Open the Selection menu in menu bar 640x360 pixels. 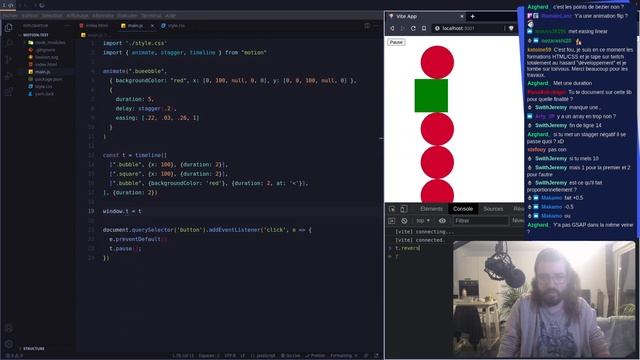[52, 16]
